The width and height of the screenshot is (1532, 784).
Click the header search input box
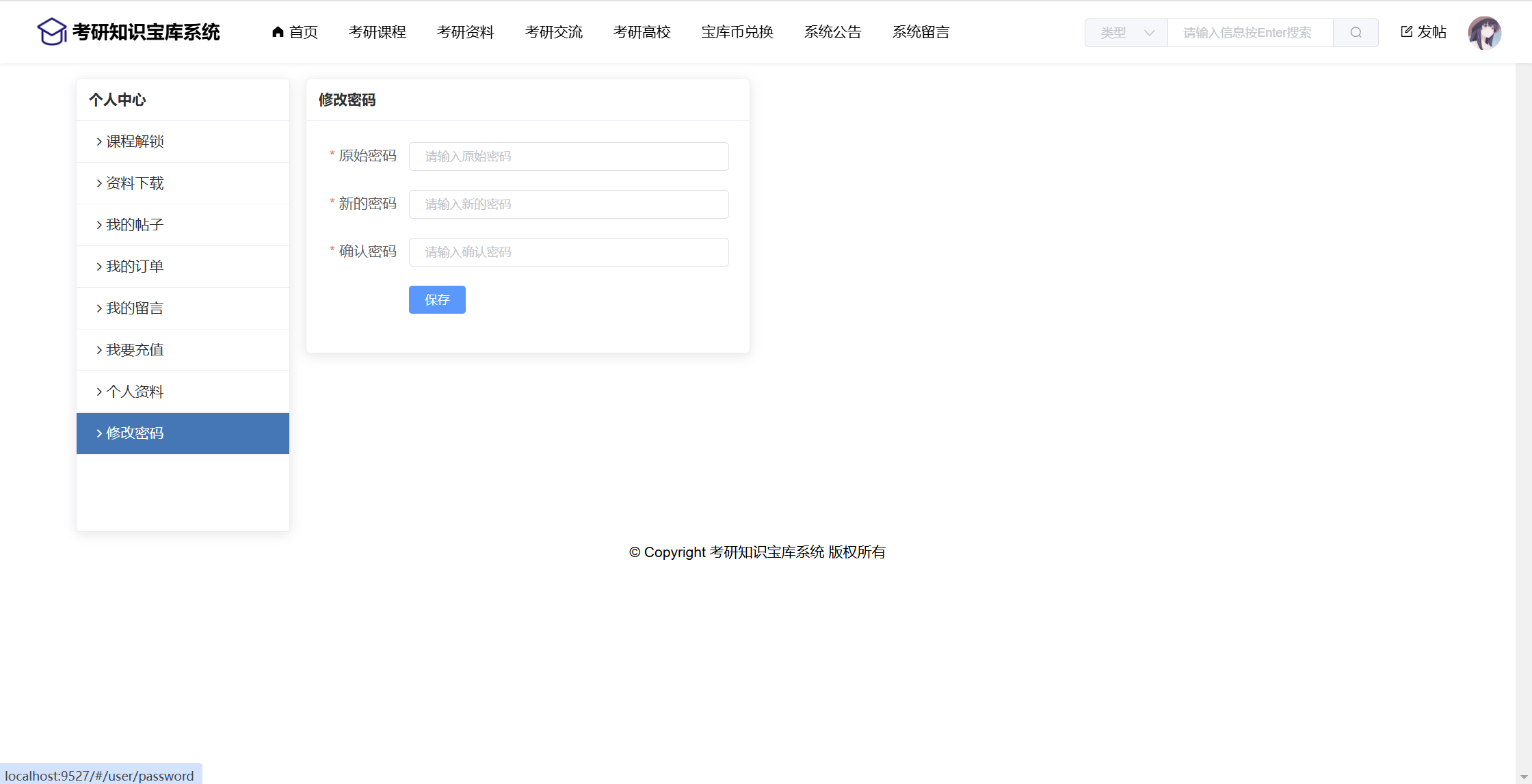[1250, 32]
